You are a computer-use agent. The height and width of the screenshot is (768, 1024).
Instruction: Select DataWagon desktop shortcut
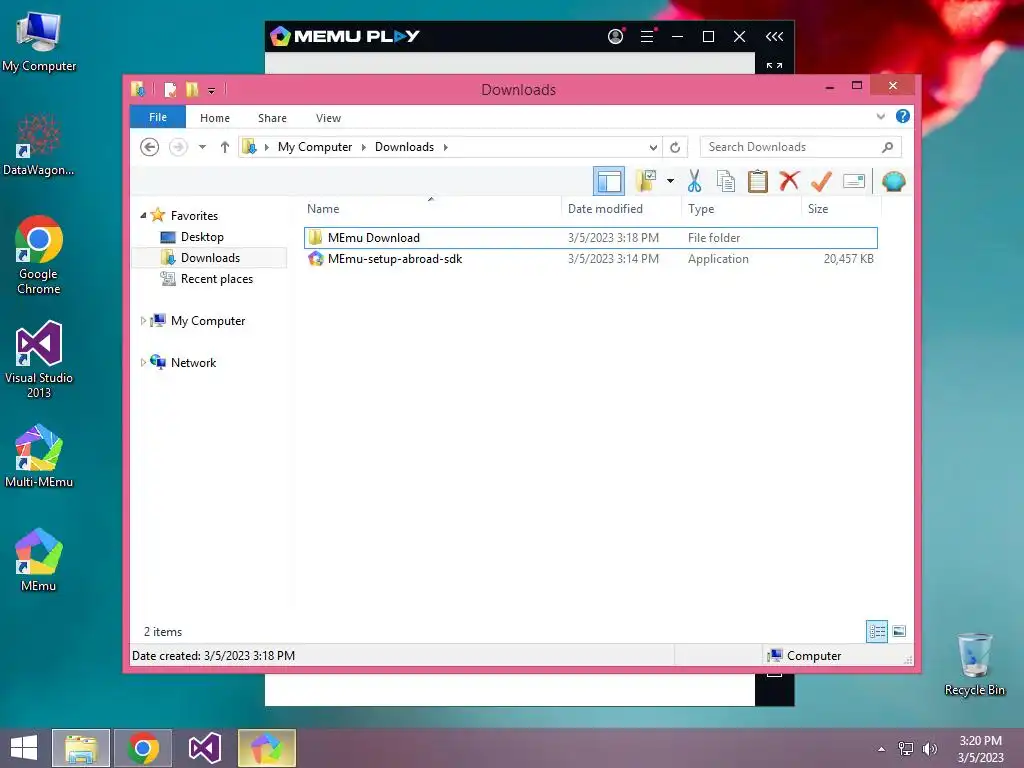pyautogui.click(x=39, y=145)
